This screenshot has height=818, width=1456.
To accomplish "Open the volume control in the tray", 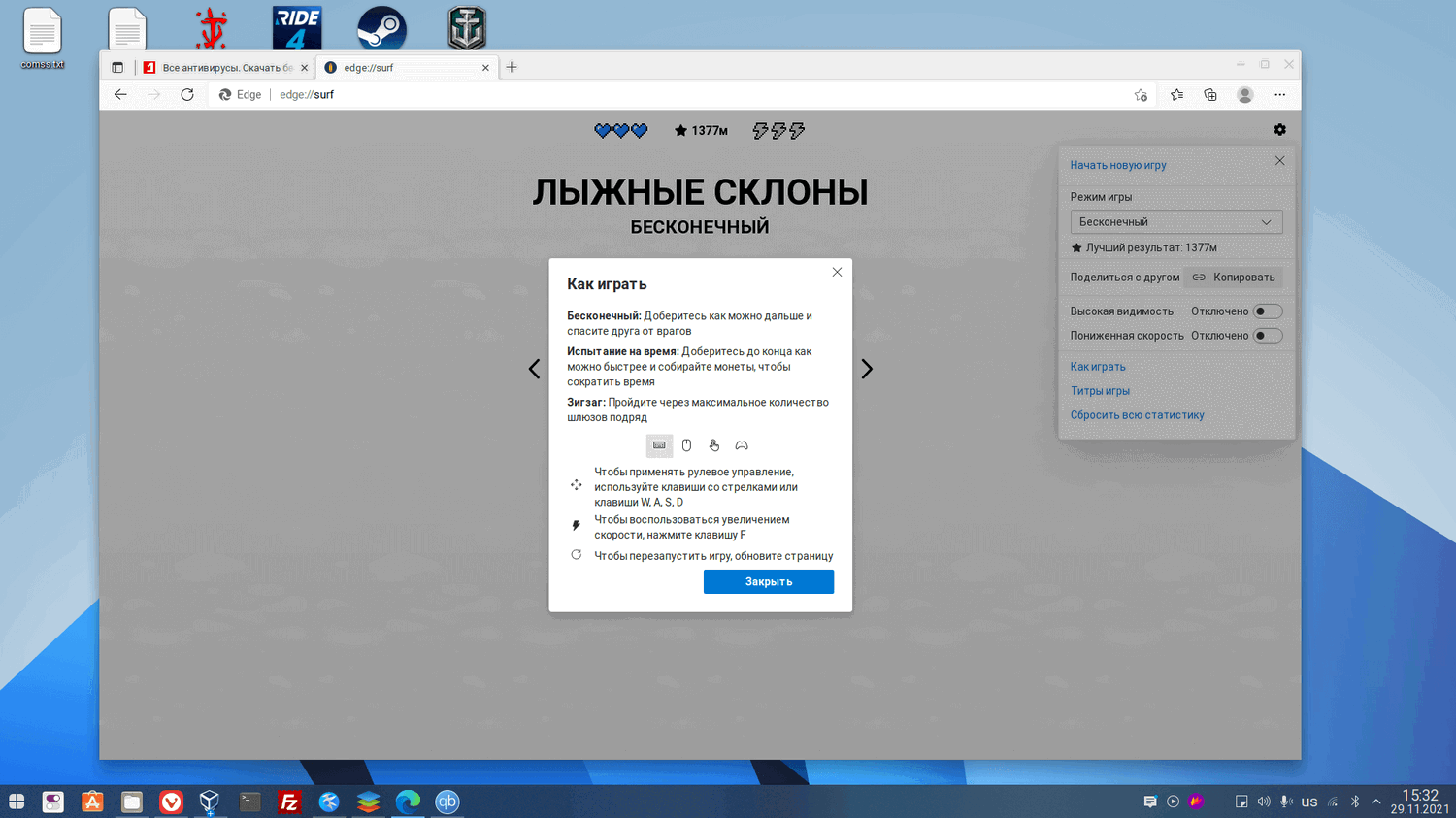I will (1264, 802).
